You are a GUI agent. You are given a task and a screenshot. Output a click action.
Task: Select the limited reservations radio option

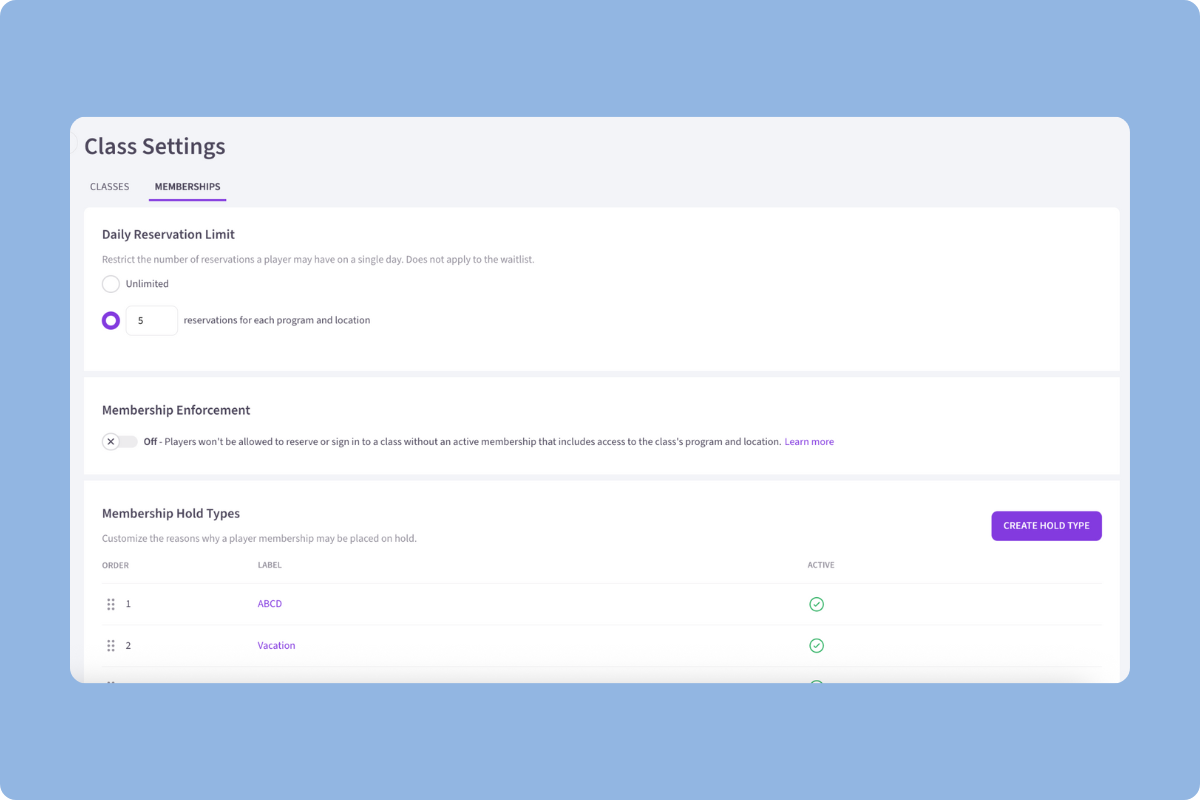(110, 320)
